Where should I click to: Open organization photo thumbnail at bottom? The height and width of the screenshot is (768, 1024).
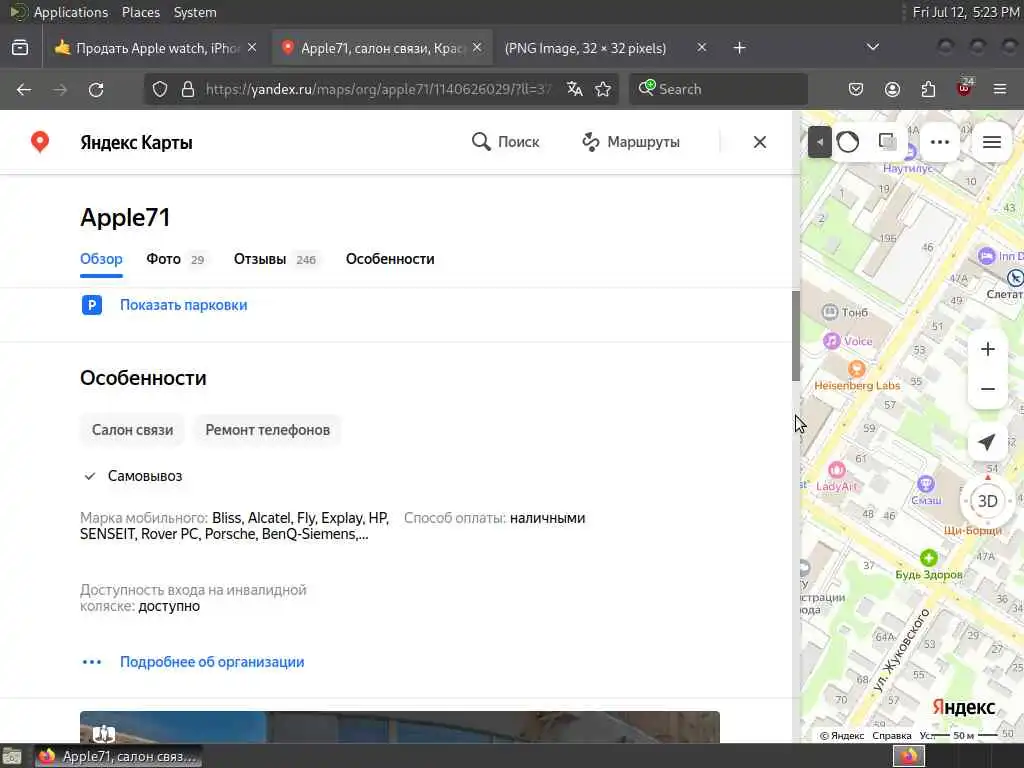400,727
